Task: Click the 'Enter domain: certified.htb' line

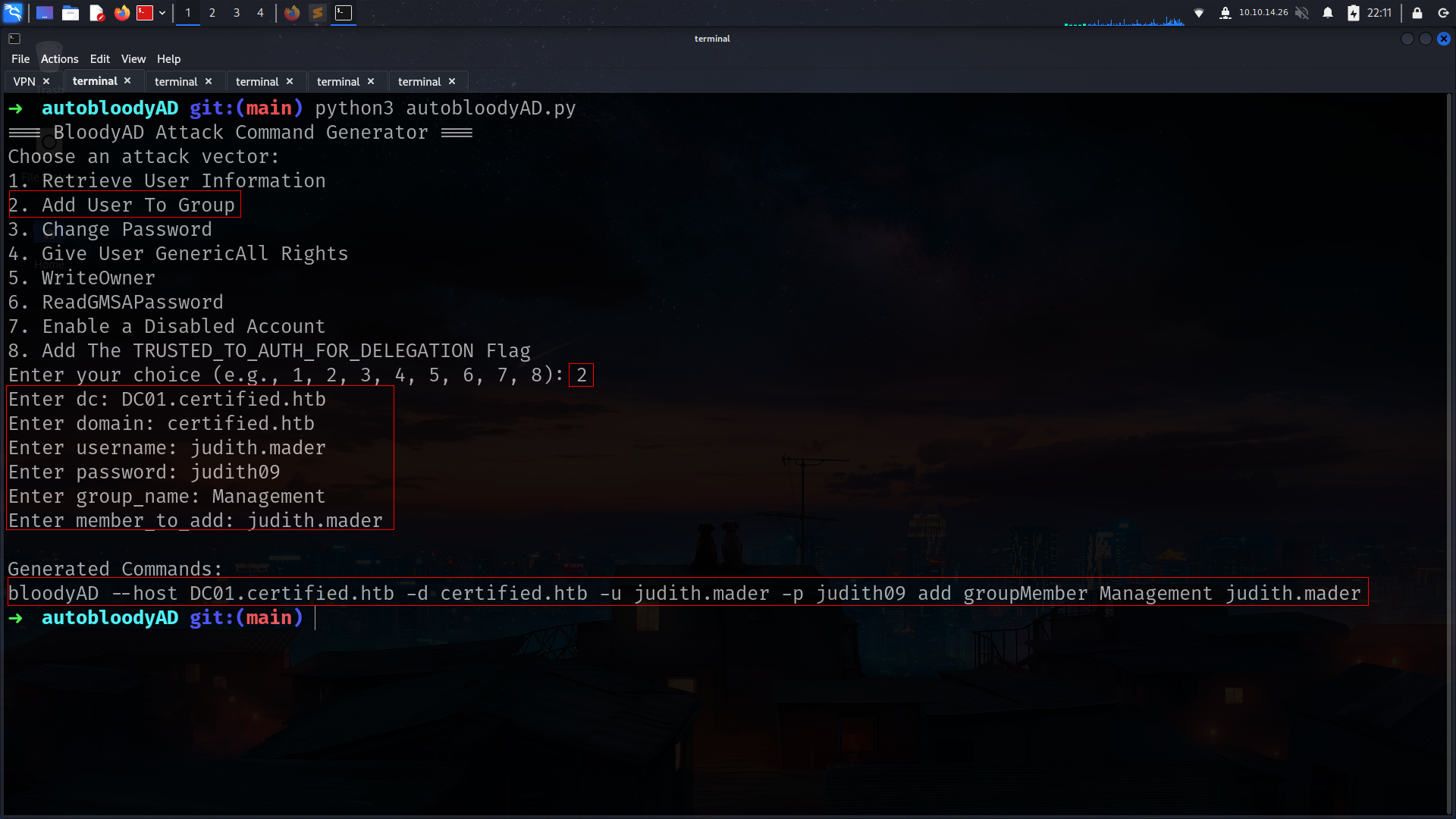Action: 162,424
